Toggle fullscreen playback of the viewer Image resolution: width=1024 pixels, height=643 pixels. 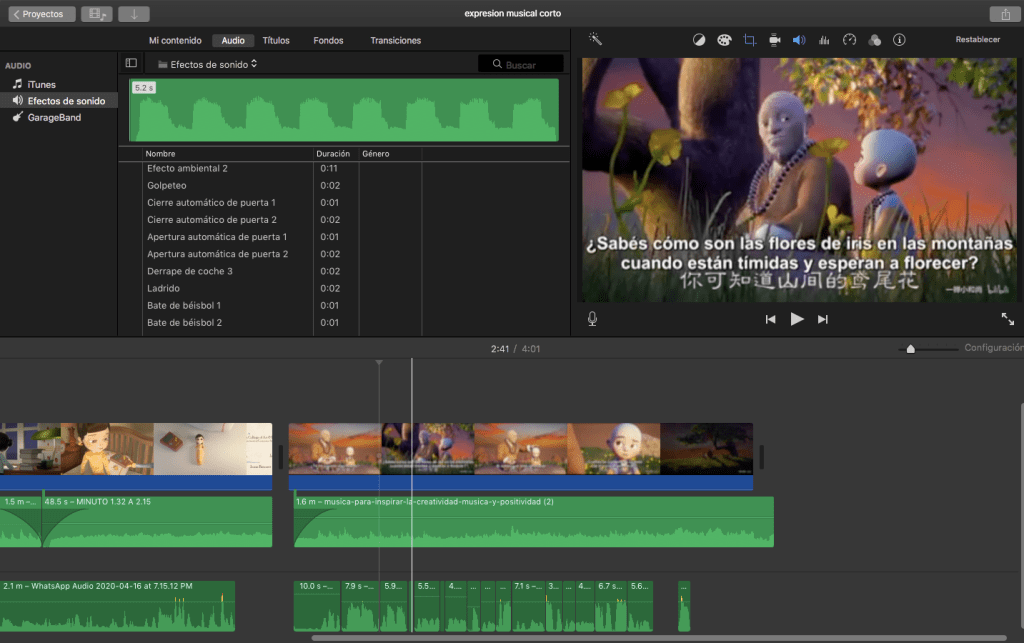tap(1007, 319)
